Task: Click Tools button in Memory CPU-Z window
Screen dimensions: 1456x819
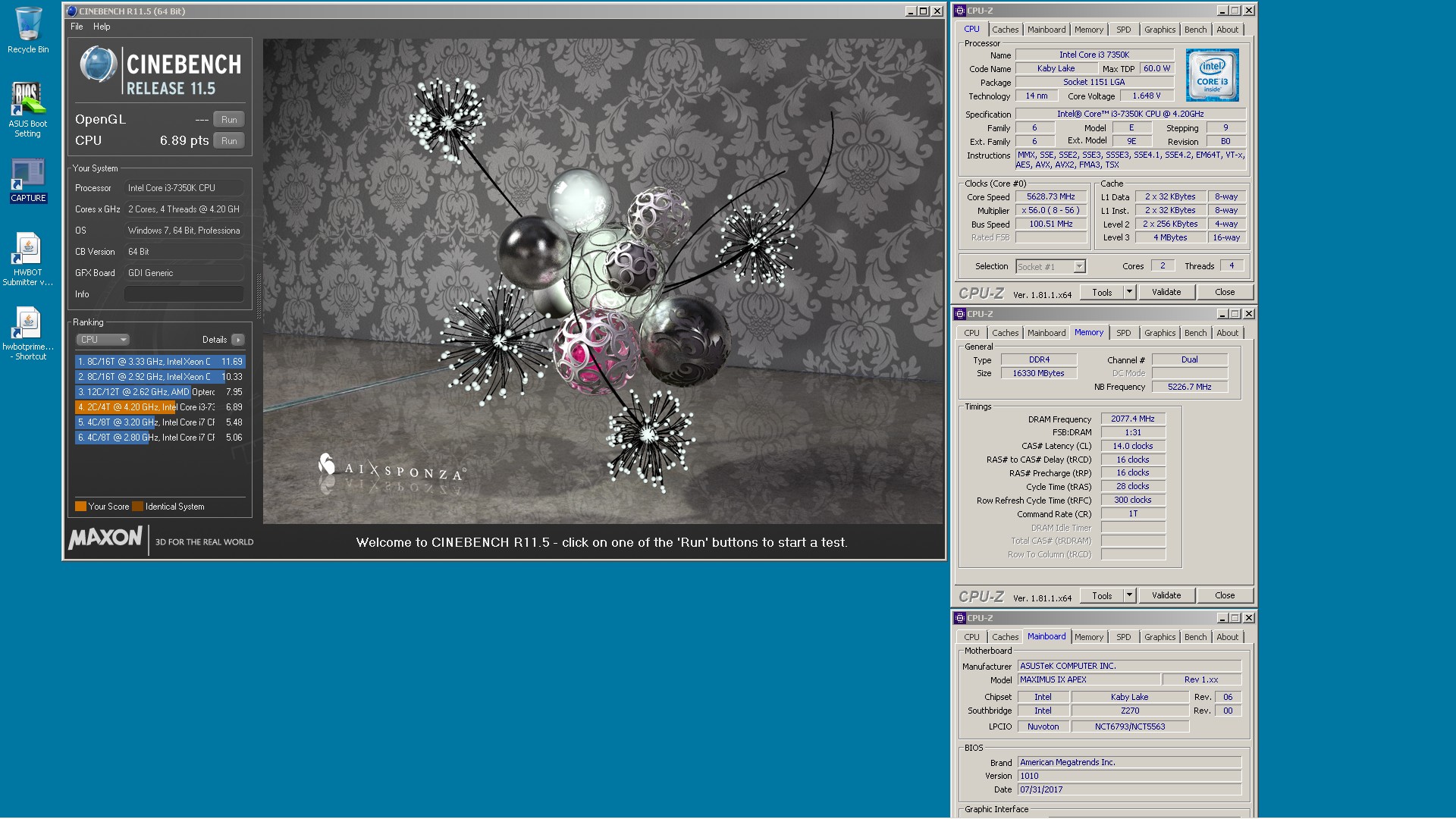Action: pyautogui.click(x=1102, y=595)
